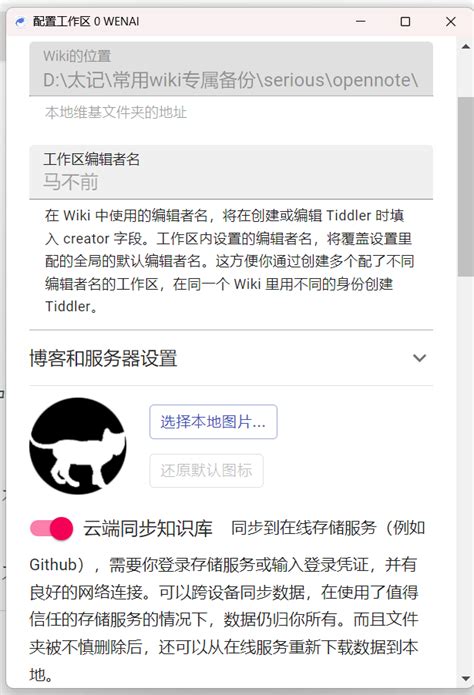Screen dimensions: 474x695
Task: Click the editor name description paragraph
Action: coord(230,261)
